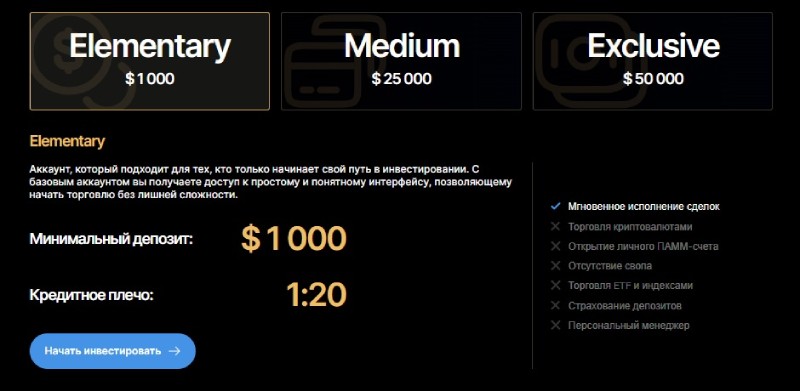Select the Elementary account tab

point(149,61)
